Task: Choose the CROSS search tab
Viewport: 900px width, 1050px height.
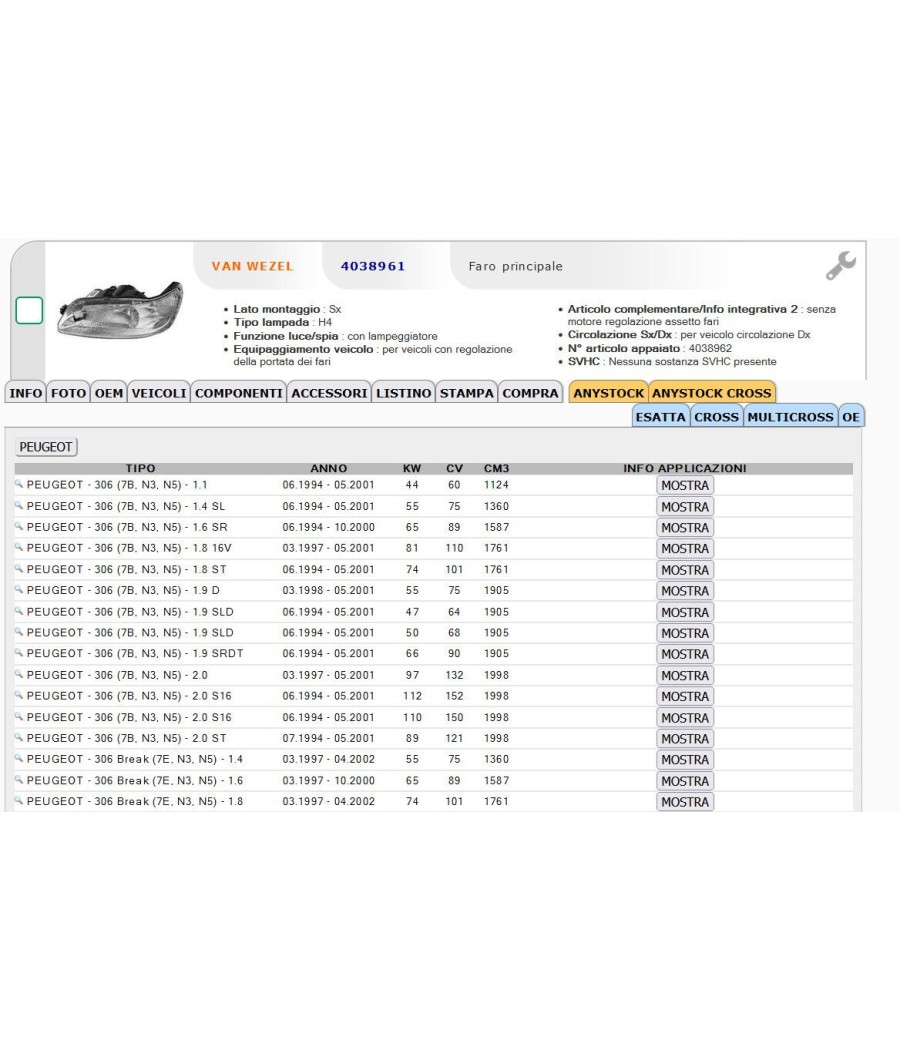Action: click(x=717, y=417)
